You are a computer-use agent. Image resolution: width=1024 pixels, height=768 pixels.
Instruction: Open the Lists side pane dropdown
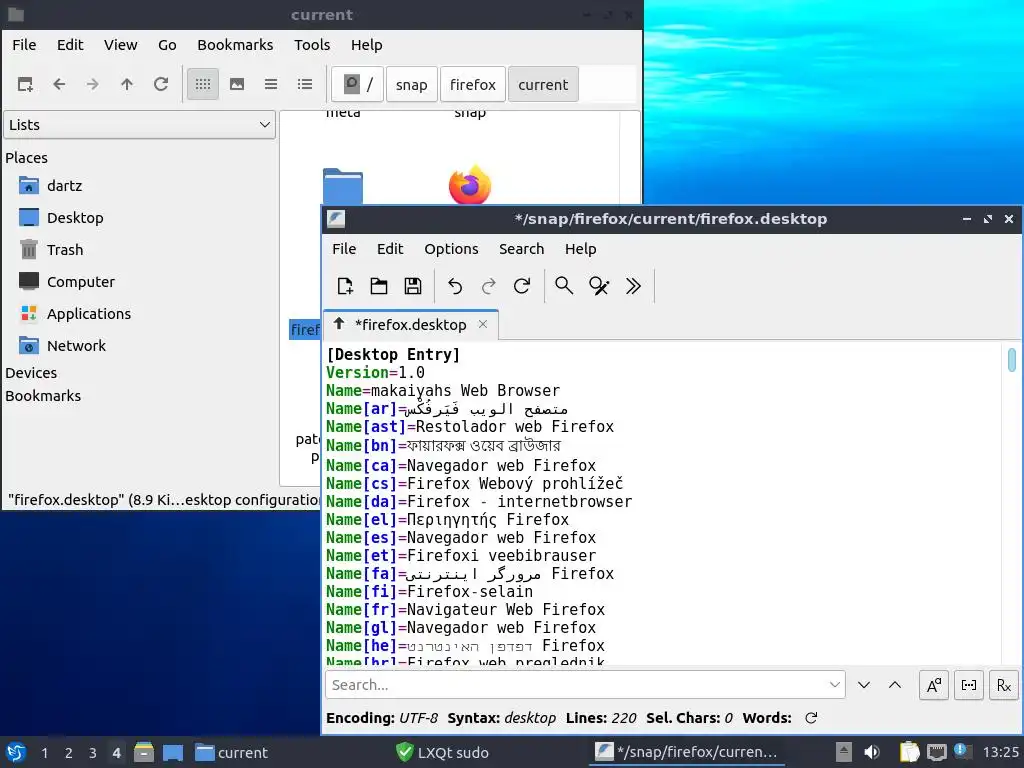coord(139,125)
